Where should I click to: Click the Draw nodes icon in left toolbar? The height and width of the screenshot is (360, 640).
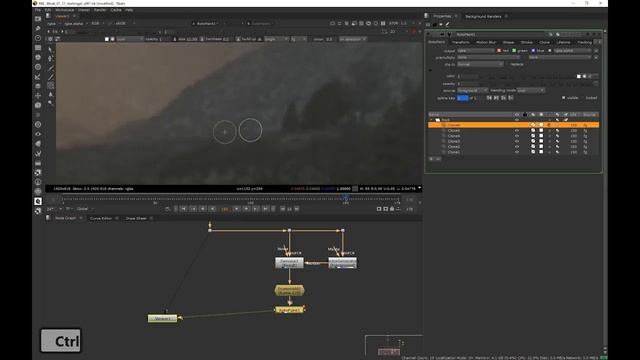[38, 29]
